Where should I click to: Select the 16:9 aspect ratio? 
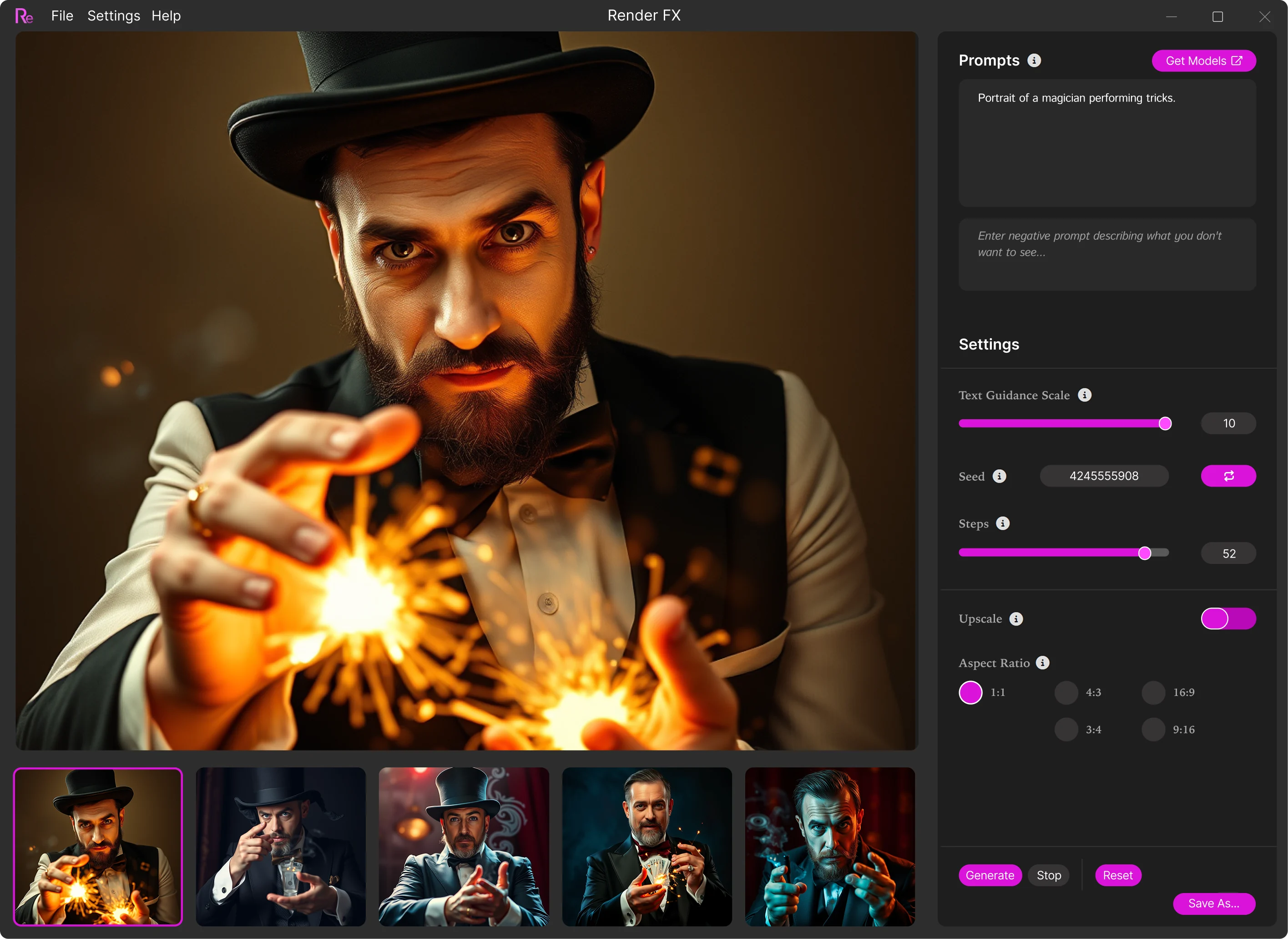(x=1153, y=692)
